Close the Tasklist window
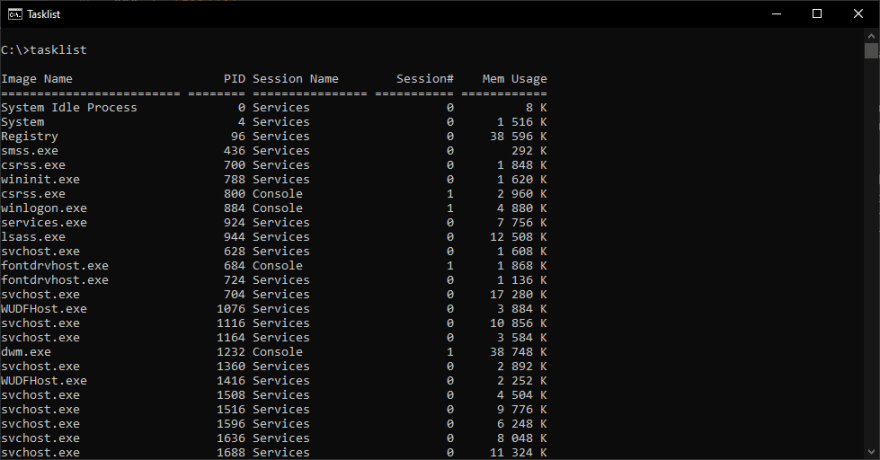This screenshot has width=880, height=460. [858, 14]
